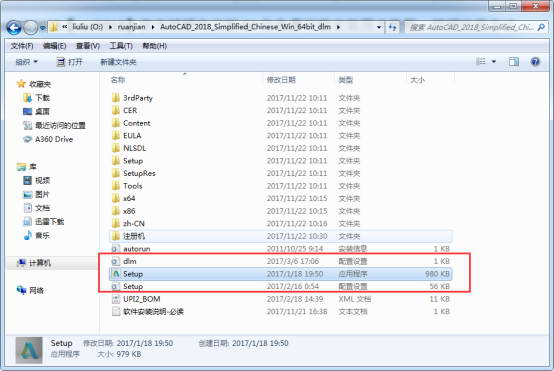Open the 文档 library
The width and height of the screenshot is (554, 371).
(36, 208)
